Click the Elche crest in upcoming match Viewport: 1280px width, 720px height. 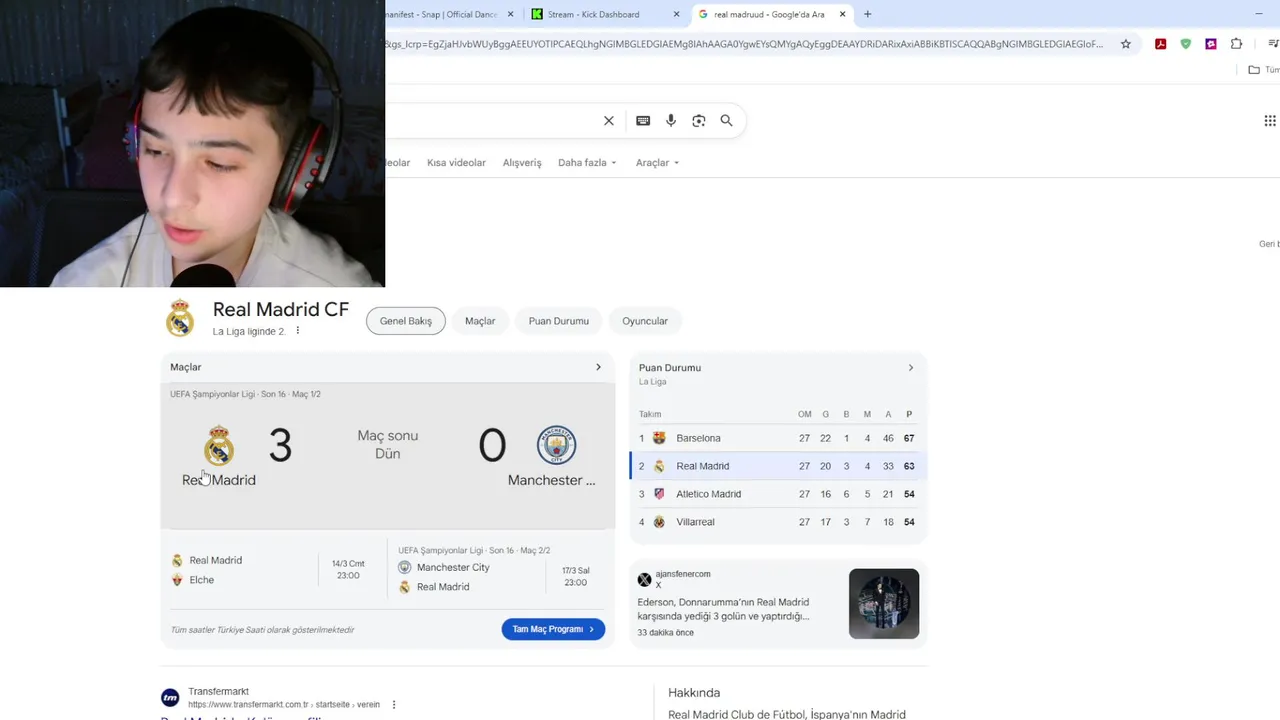[177, 580]
